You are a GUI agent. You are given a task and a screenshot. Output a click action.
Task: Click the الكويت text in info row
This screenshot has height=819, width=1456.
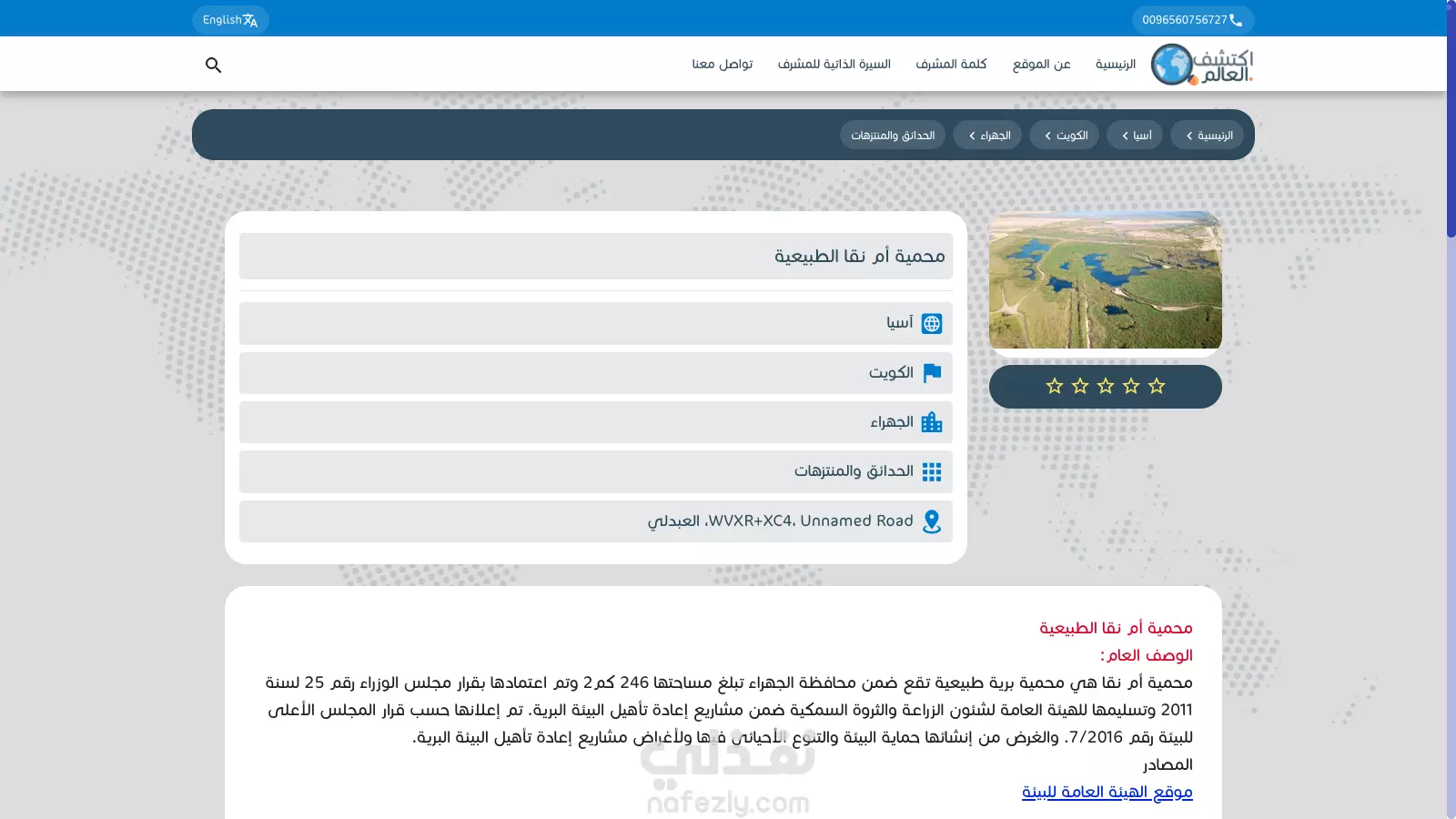point(891,373)
